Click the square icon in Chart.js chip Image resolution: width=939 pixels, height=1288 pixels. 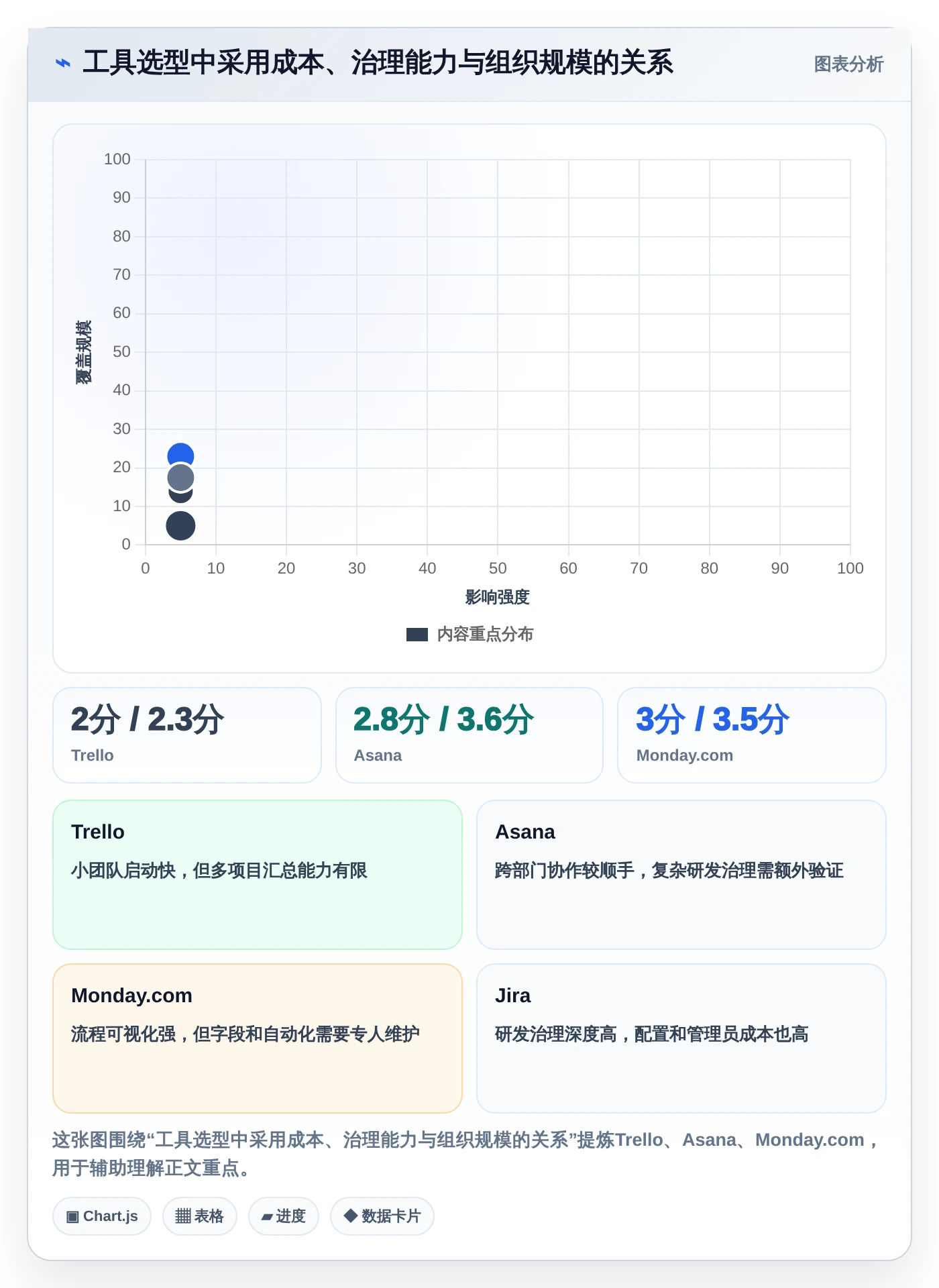(x=72, y=1217)
